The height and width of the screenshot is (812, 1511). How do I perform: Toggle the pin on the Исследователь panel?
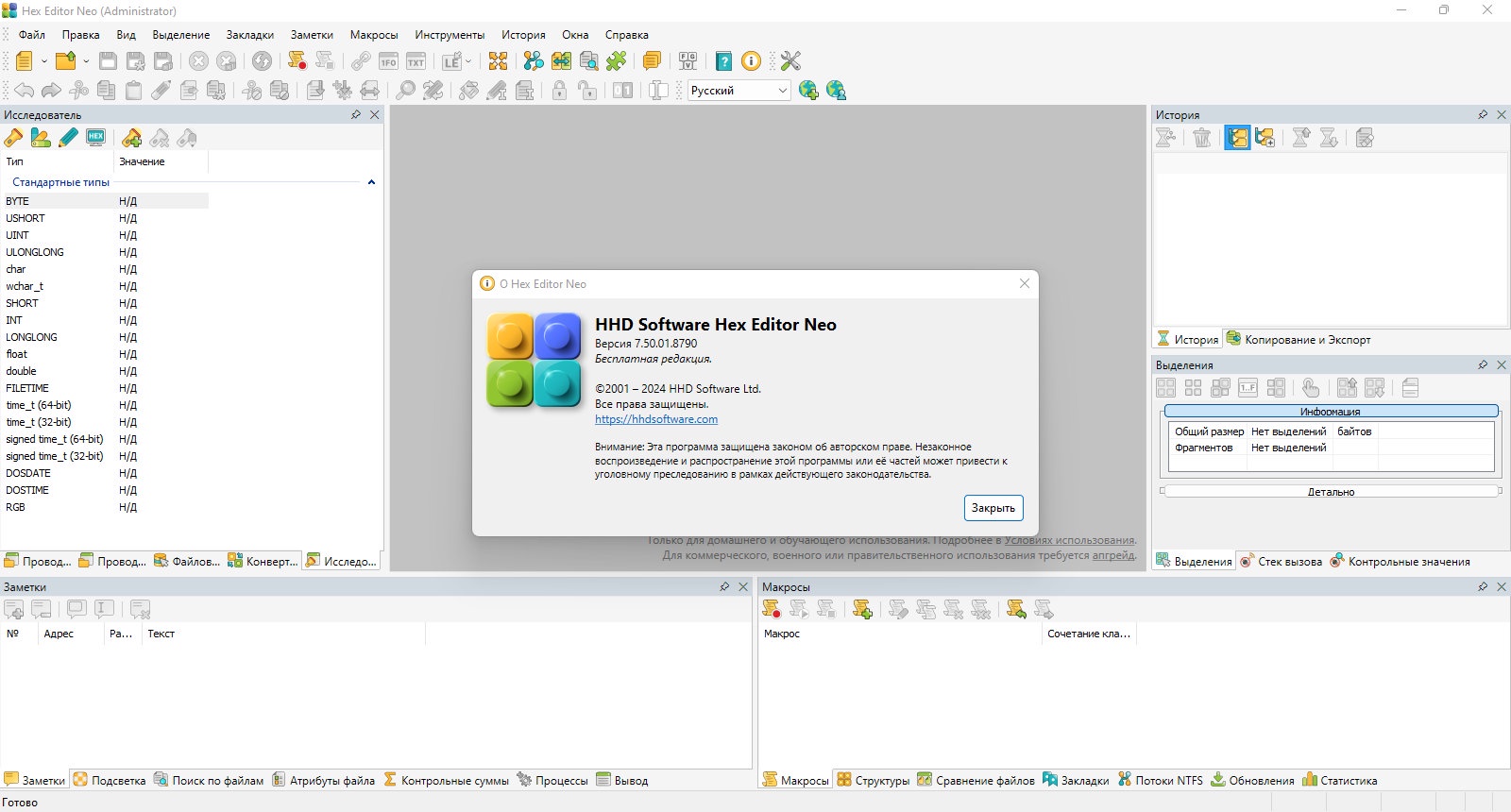356,114
